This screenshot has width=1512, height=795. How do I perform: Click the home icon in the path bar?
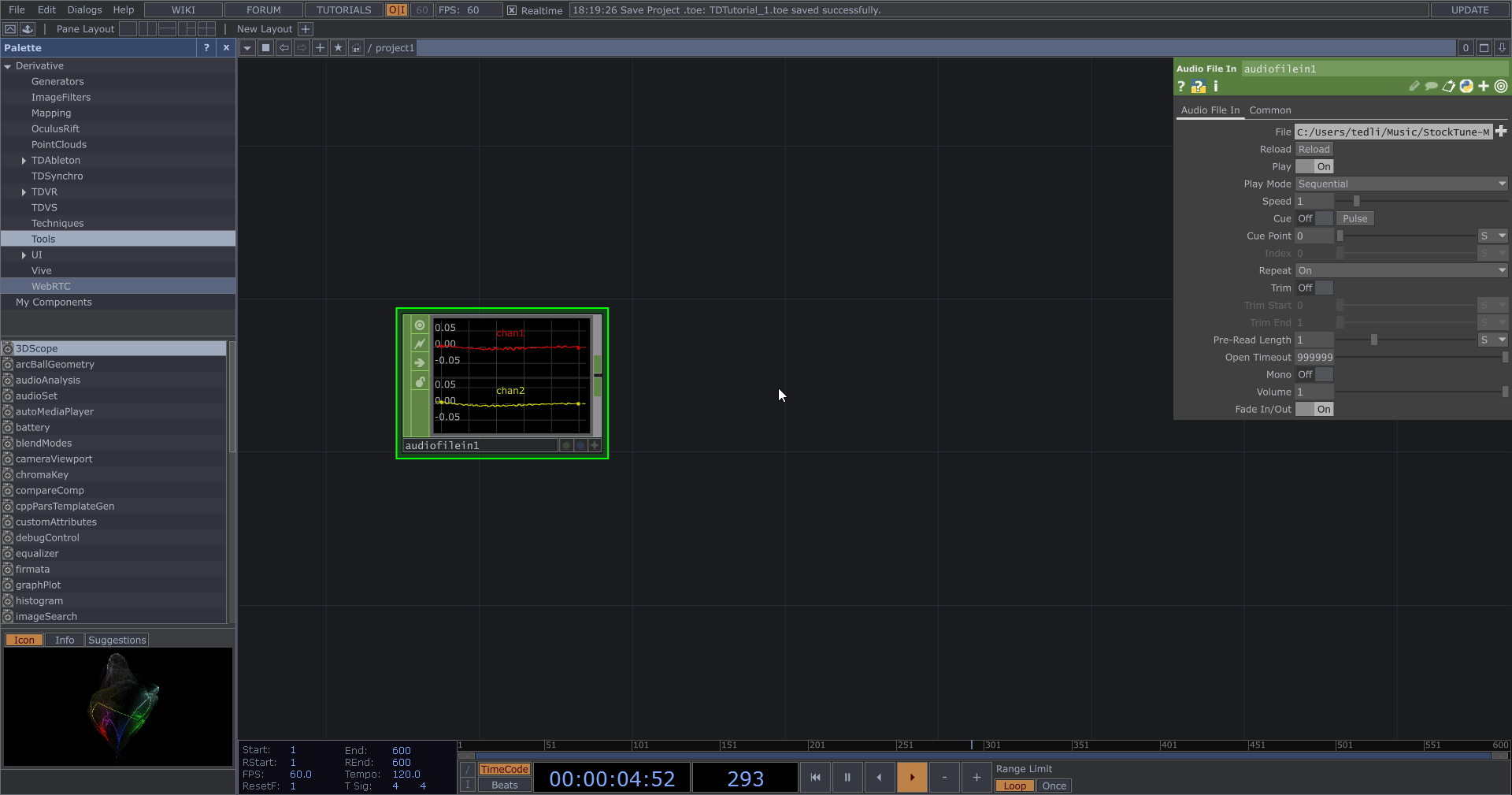tap(356, 48)
